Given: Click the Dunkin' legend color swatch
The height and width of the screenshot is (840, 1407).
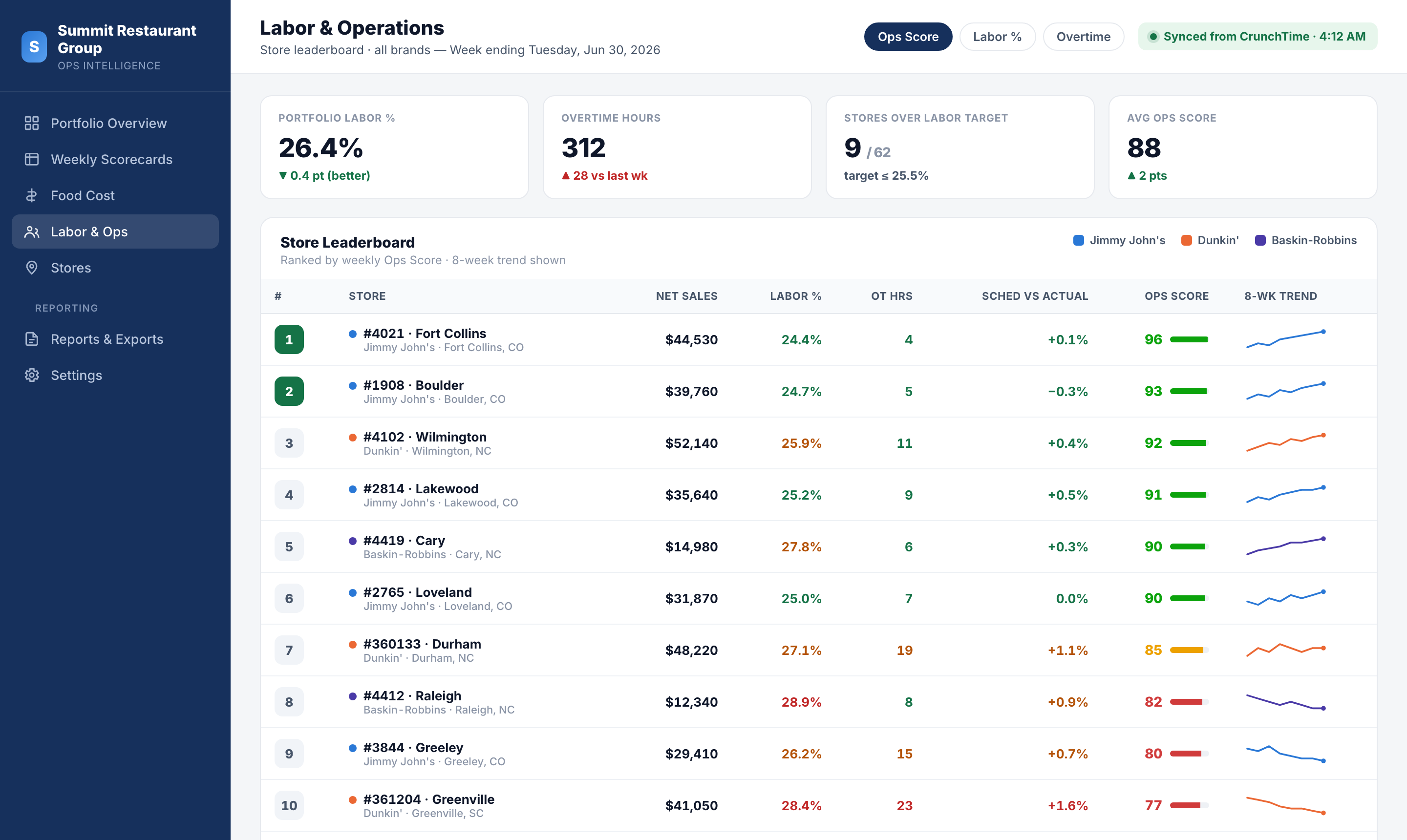Looking at the screenshot, I should point(1186,241).
